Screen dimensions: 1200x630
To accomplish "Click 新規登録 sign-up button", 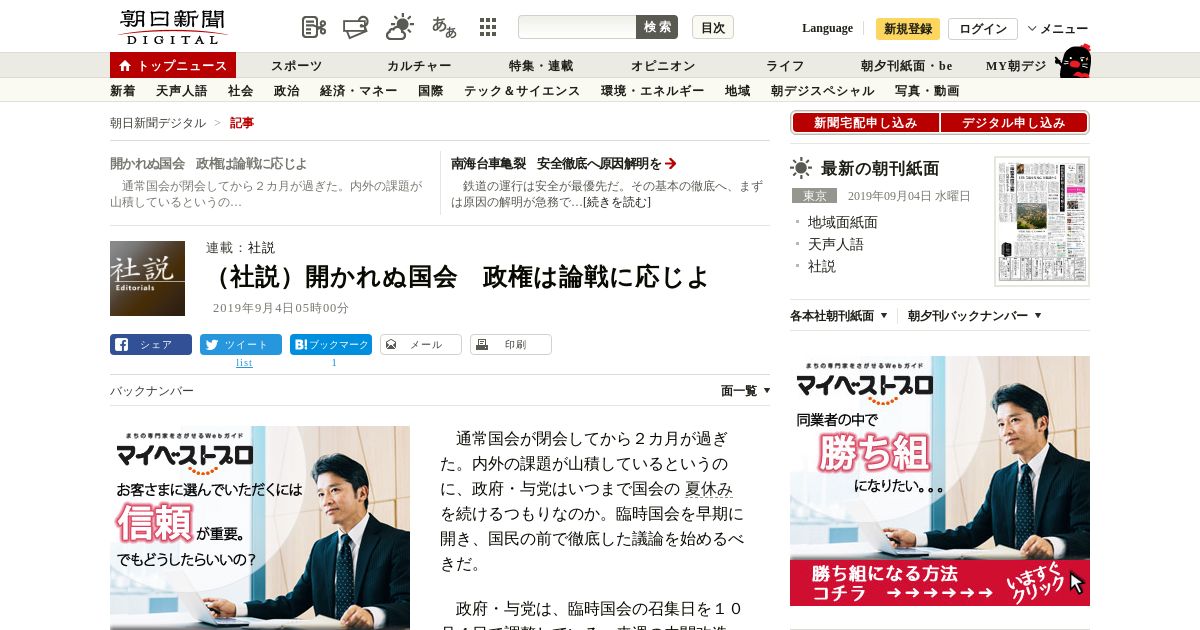I will (x=908, y=29).
